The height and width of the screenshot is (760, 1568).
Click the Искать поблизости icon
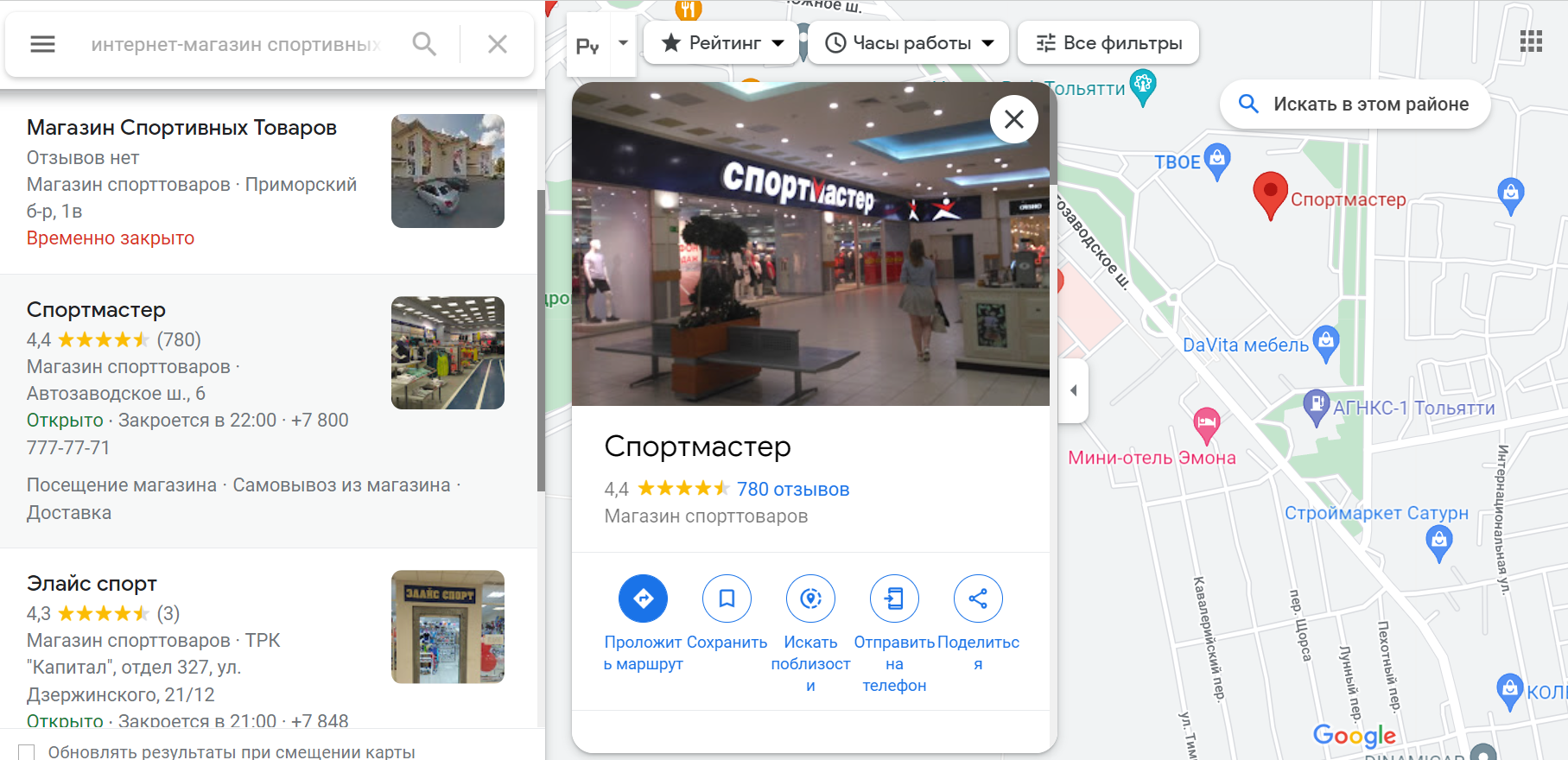(x=810, y=598)
